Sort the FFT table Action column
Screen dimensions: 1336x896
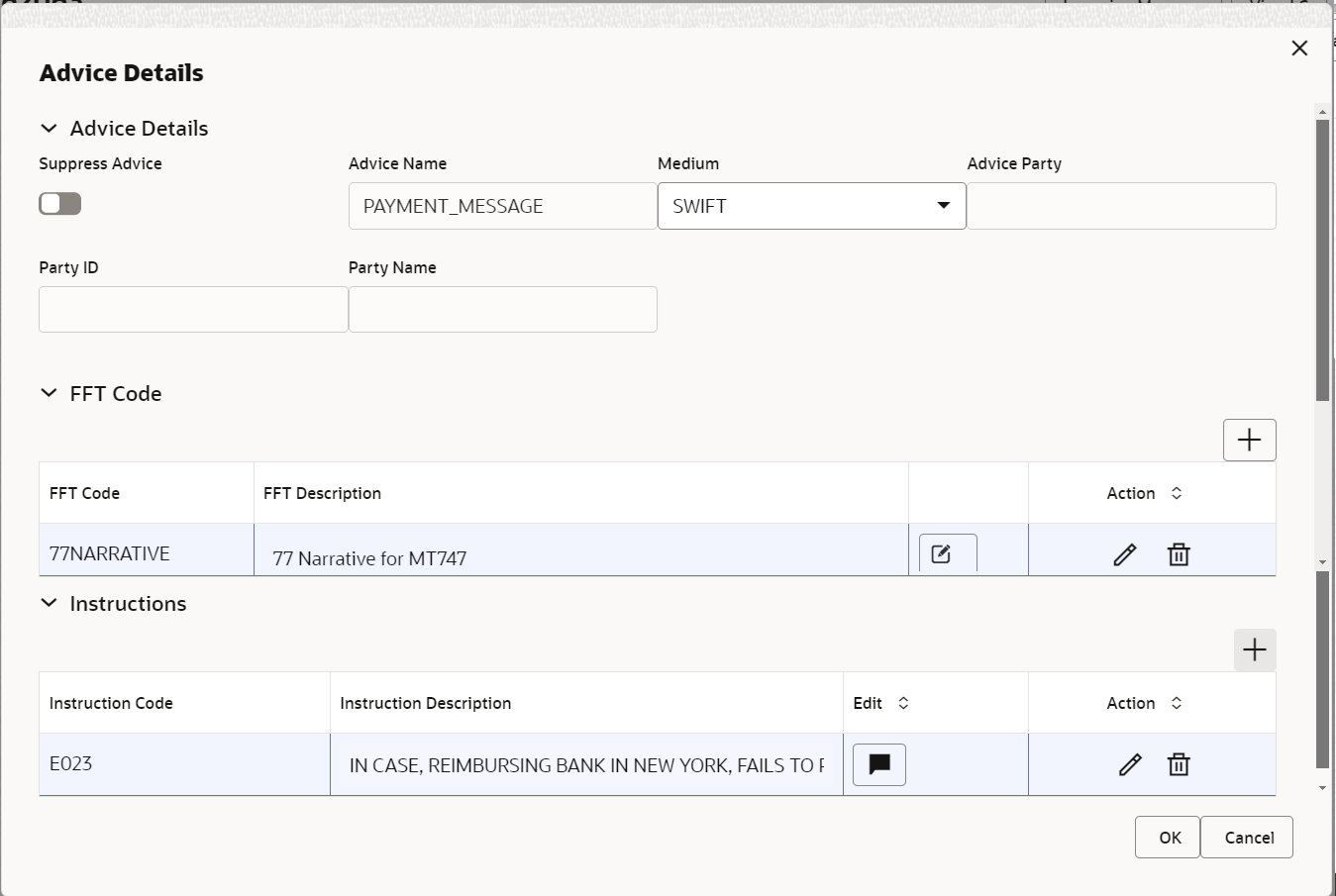click(x=1176, y=493)
